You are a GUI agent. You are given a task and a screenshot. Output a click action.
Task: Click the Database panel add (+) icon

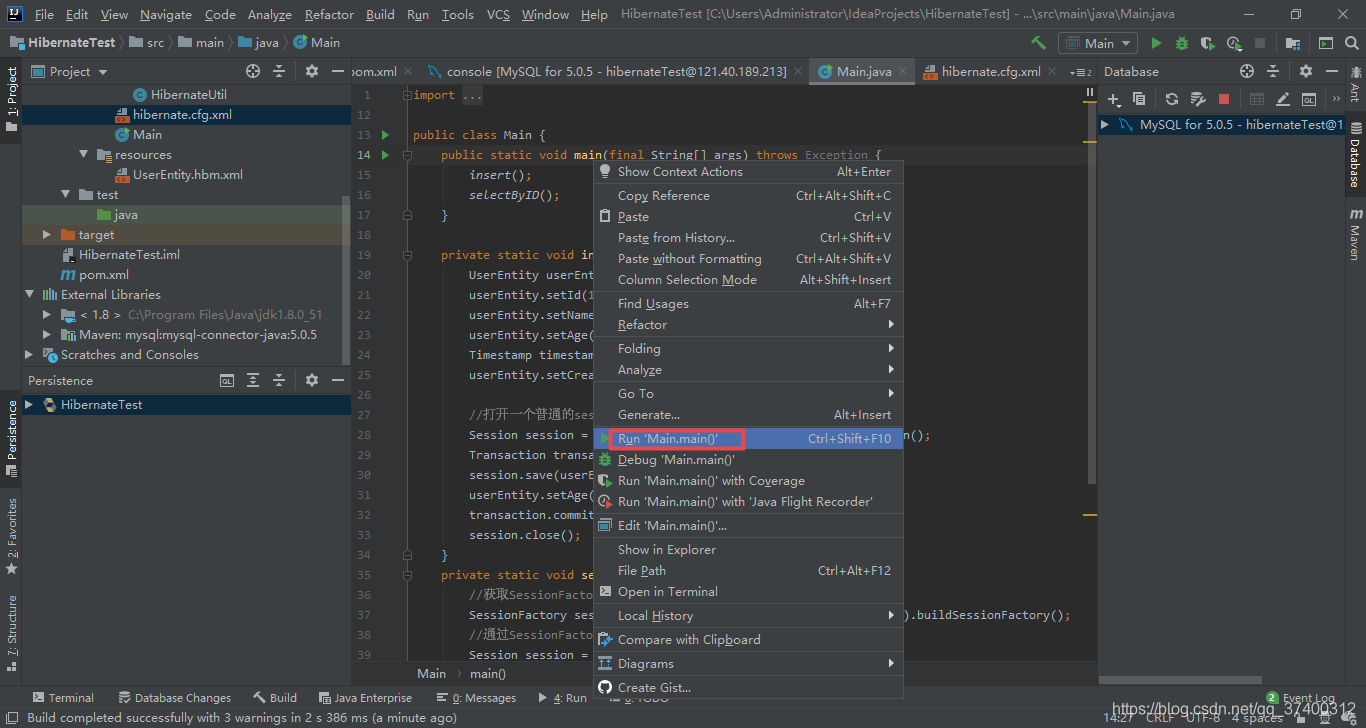click(1114, 99)
